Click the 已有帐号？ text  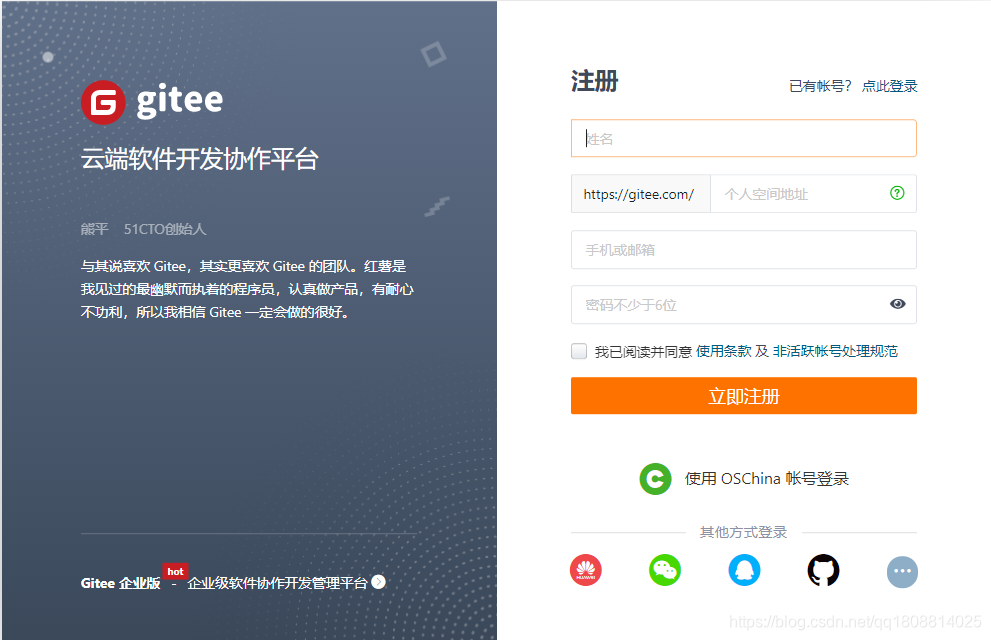coord(820,86)
